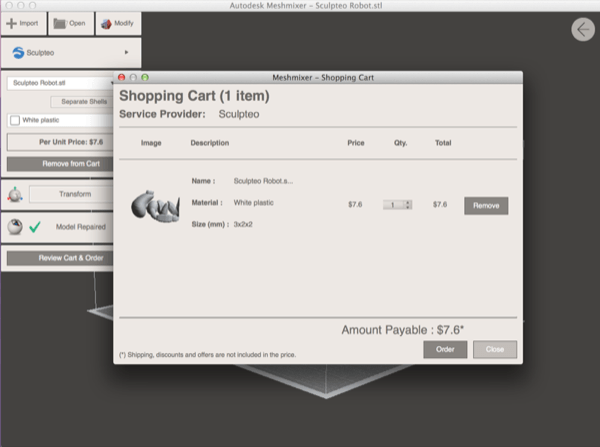Click the Modify cube icon
This screenshot has width=600, height=447.
(x=106, y=23)
